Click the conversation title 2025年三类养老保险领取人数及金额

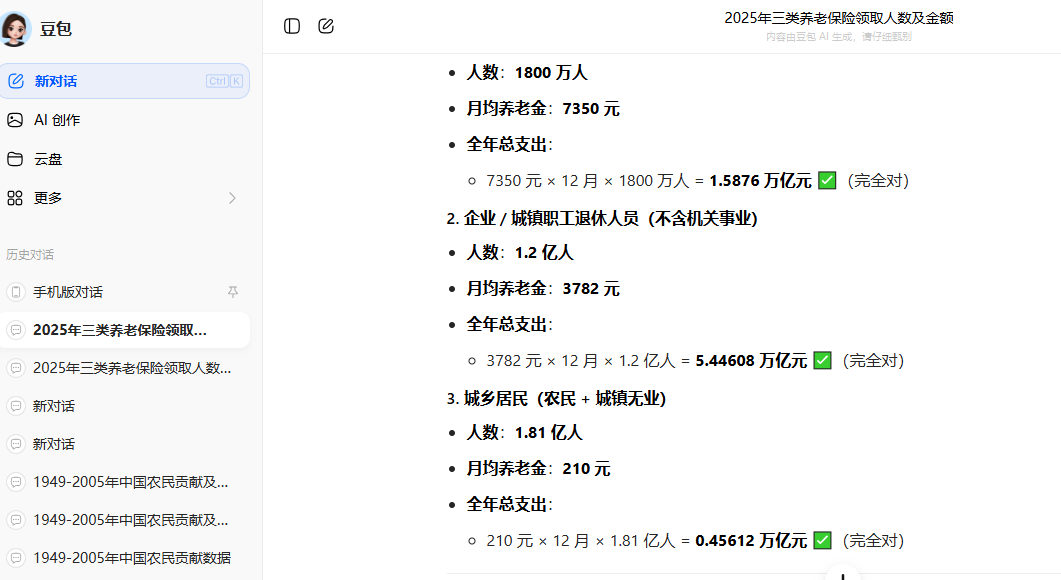[x=838, y=18]
